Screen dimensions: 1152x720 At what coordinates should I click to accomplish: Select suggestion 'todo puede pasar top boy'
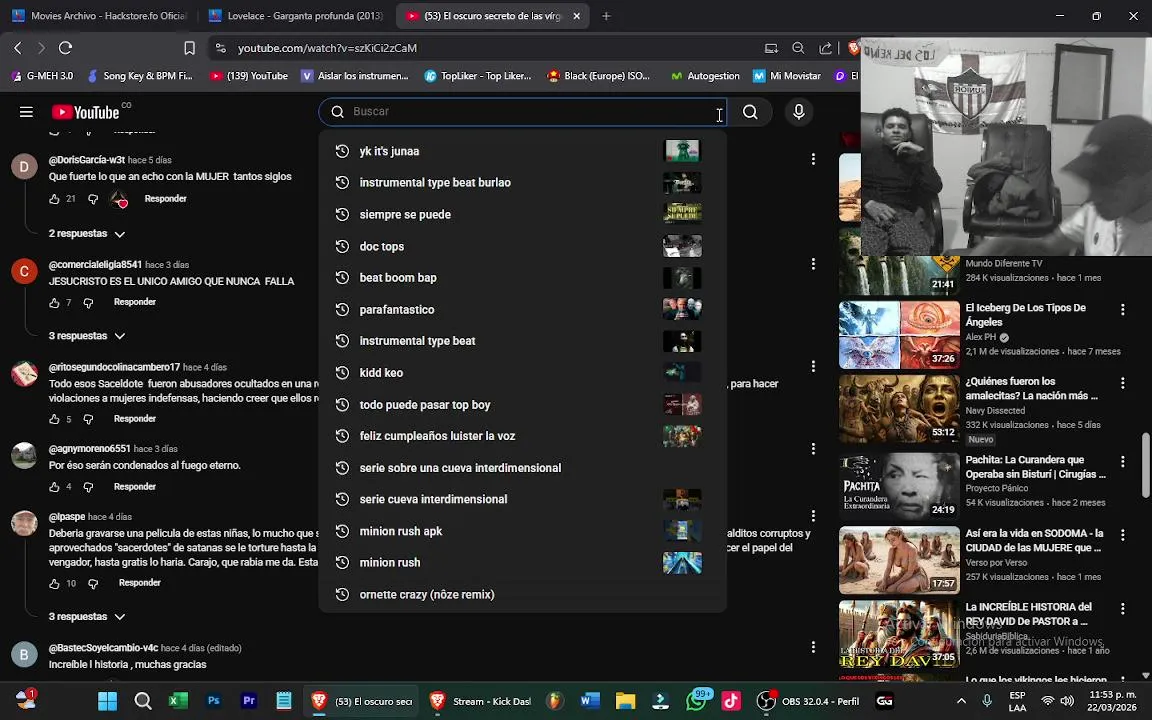point(522,404)
